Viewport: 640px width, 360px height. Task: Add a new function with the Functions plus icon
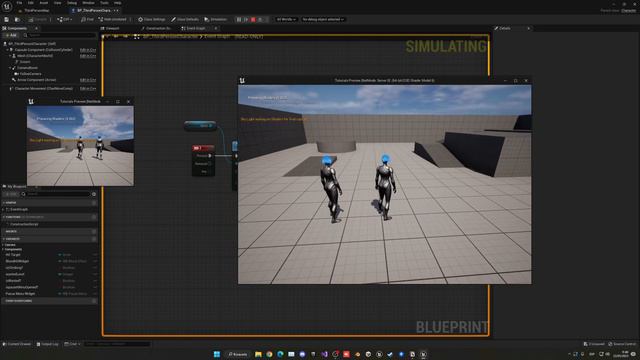tap(94, 217)
